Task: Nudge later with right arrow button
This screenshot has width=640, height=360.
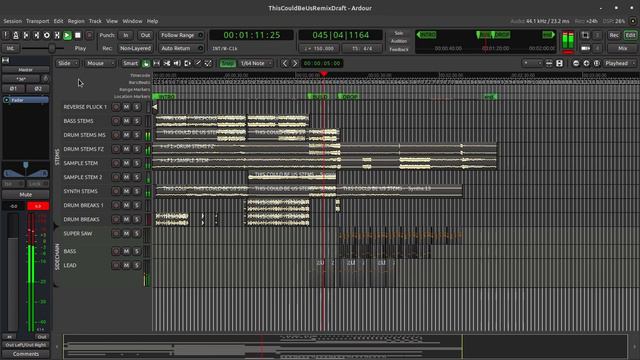Action: (x=295, y=63)
